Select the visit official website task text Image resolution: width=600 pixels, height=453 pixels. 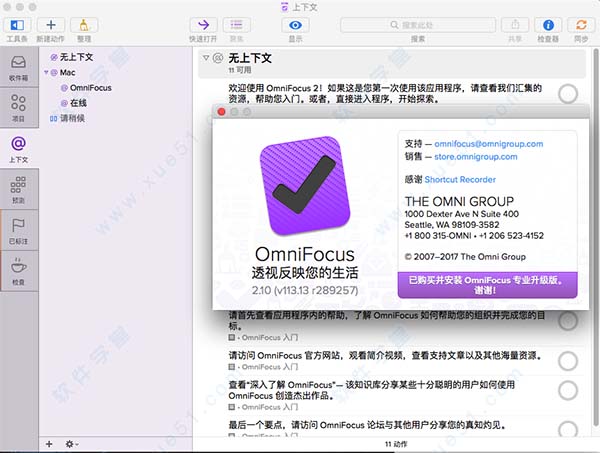pos(385,355)
